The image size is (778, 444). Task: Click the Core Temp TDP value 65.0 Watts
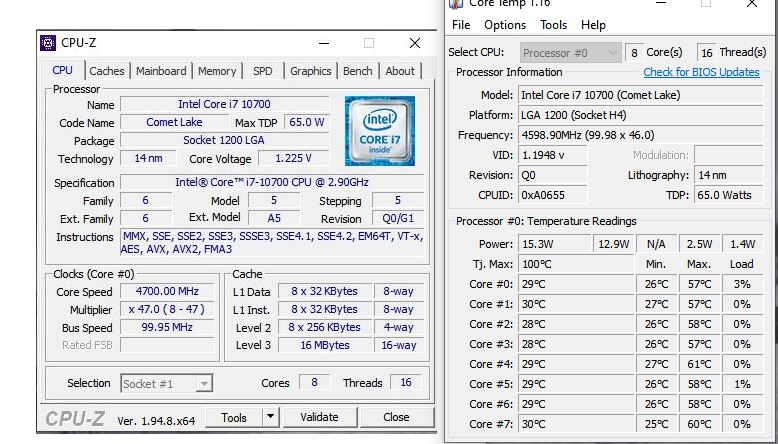728,195
